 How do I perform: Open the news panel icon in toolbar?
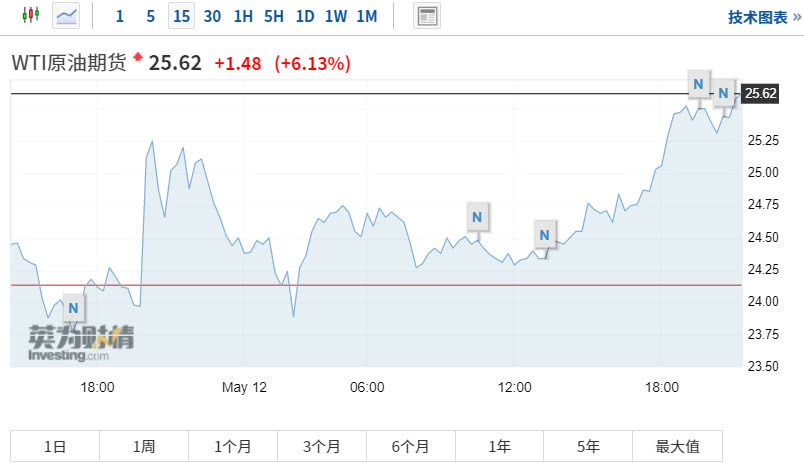(x=427, y=16)
